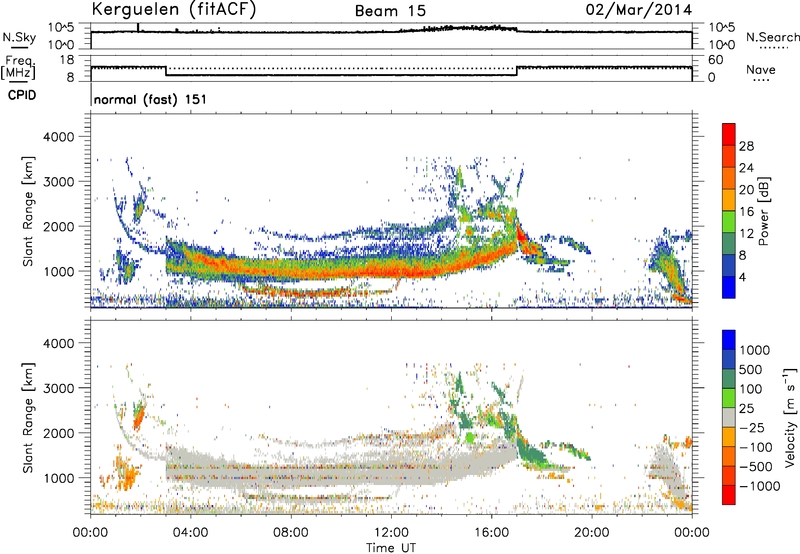Click the 'Time UT' axis label

(391, 548)
